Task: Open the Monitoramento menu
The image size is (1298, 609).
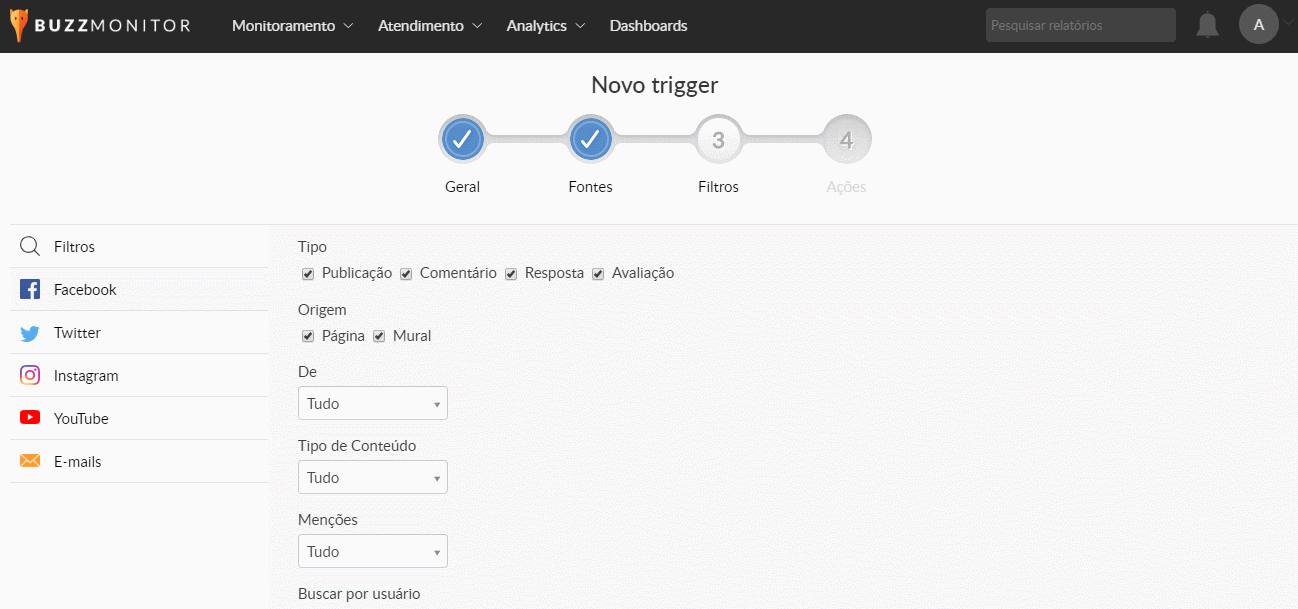Action: click(x=292, y=26)
